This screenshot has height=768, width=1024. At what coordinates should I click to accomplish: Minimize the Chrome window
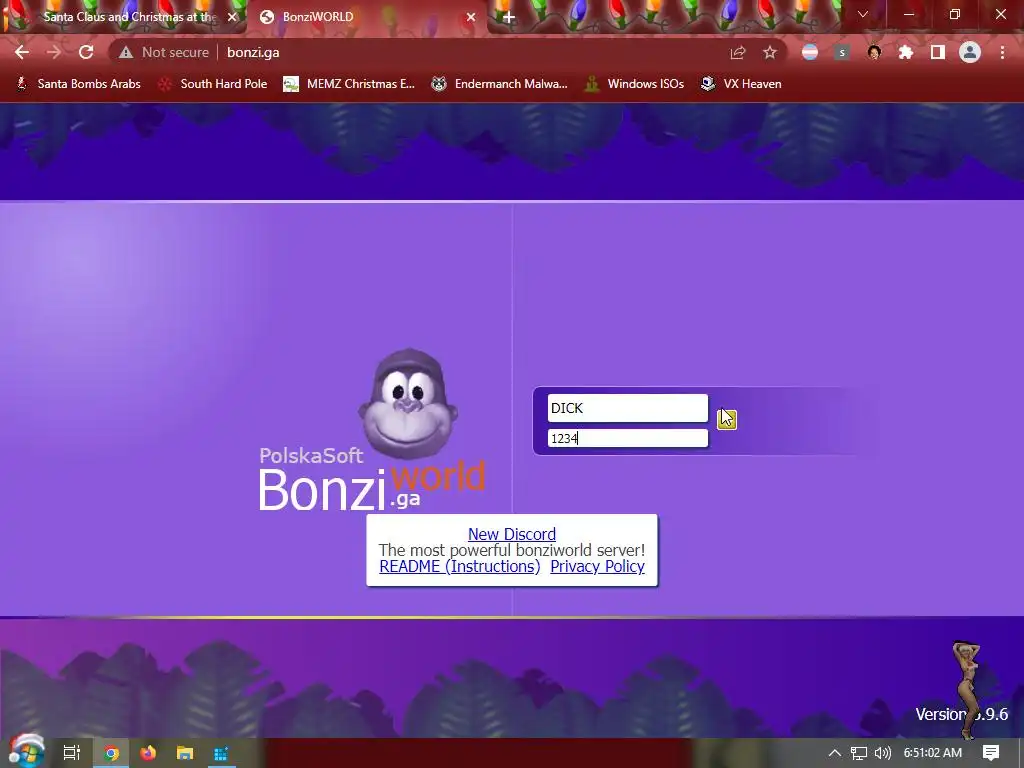[908, 14]
